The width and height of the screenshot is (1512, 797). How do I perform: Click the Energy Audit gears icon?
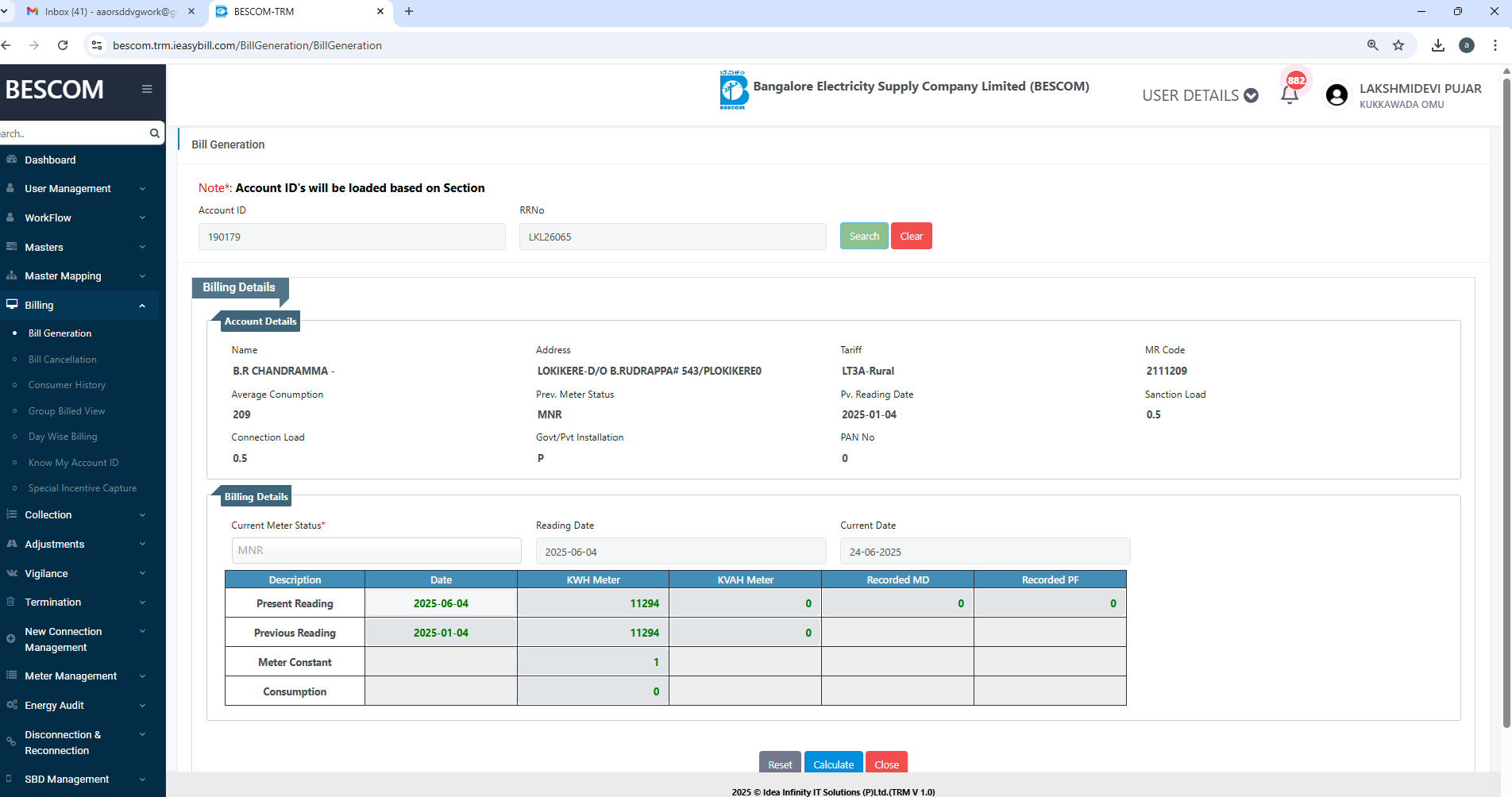(x=11, y=705)
